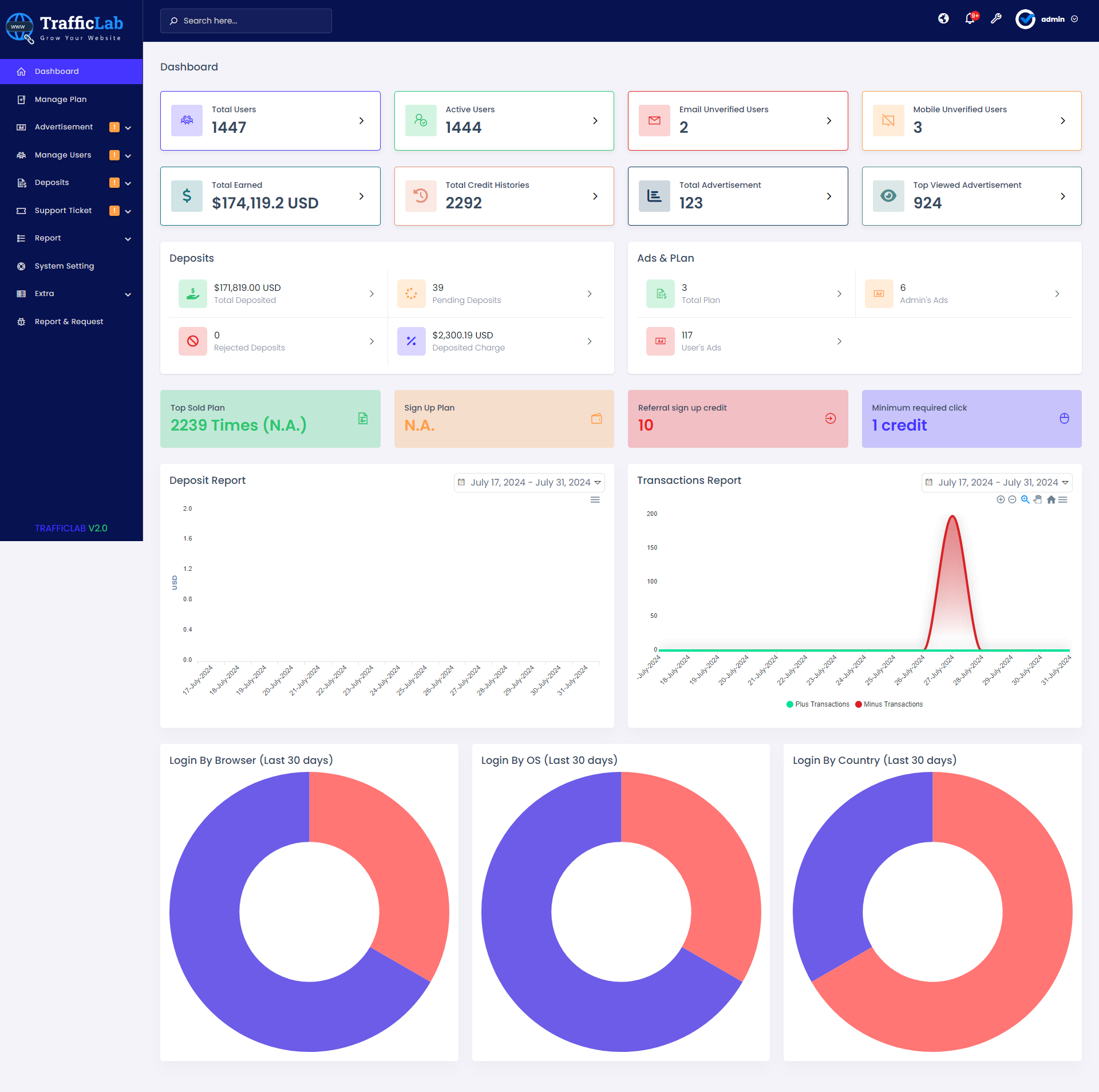
Task: Open Manage Plan in sidebar
Action: [x=61, y=100]
